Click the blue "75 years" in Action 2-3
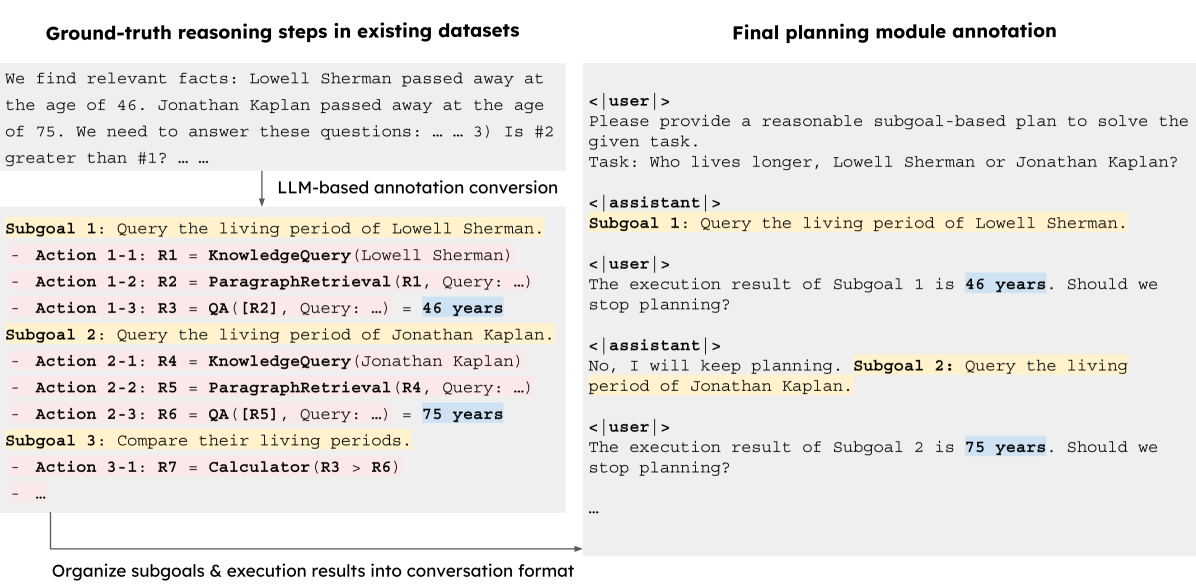The height and width of the screenshot is (586, 1196). click(462, 414)
